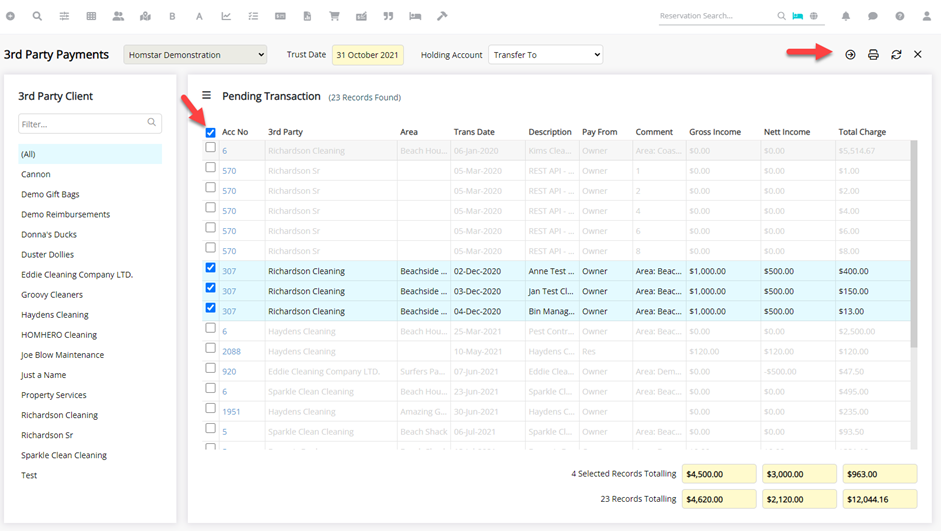Click the refresh icon beside the printer
Viewport: 941px width, 531px height.
coord(896,55)
